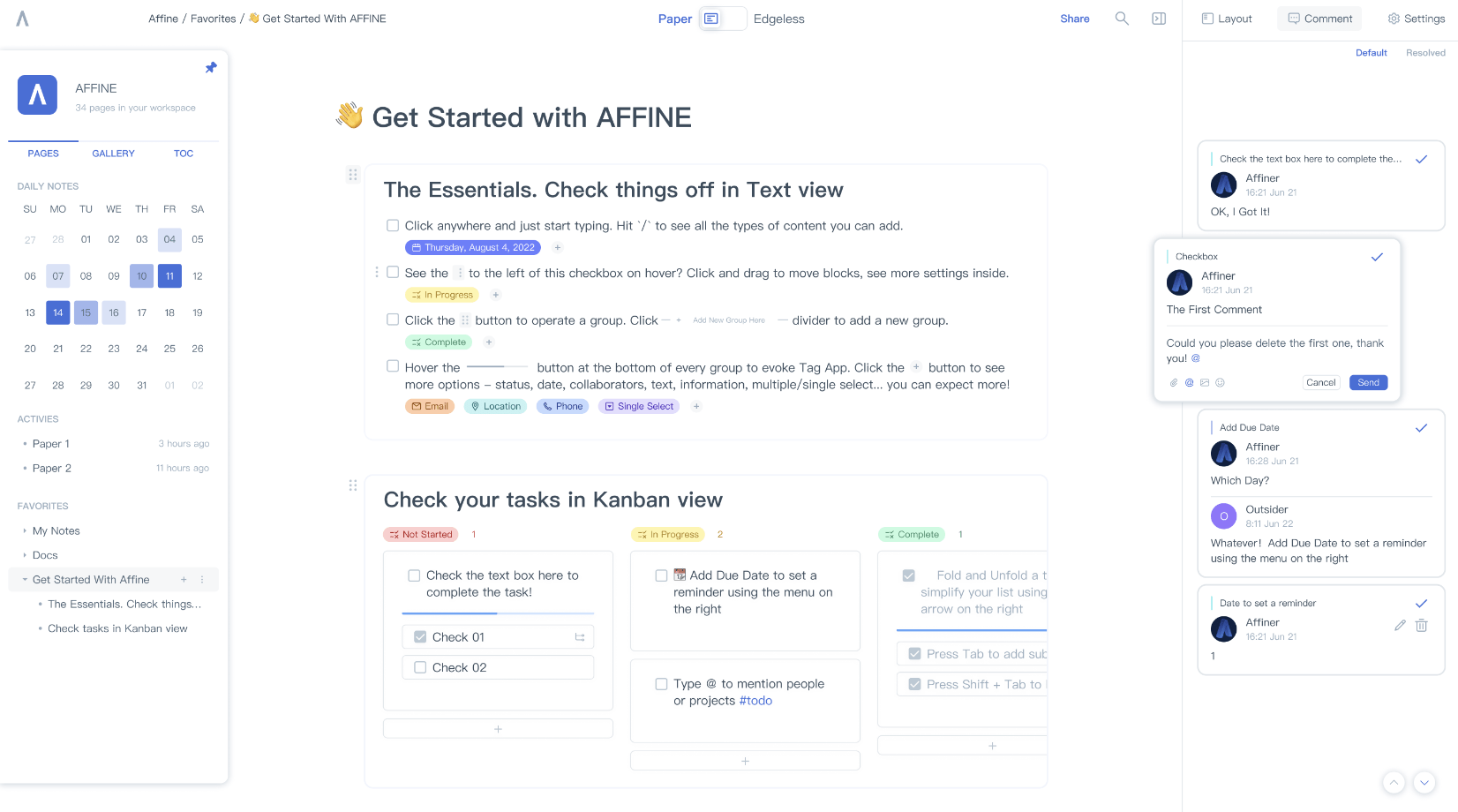Check 'Click the button to operate a group' box
Viewport: 1458px width, 812px height.
tap(393, 320)
